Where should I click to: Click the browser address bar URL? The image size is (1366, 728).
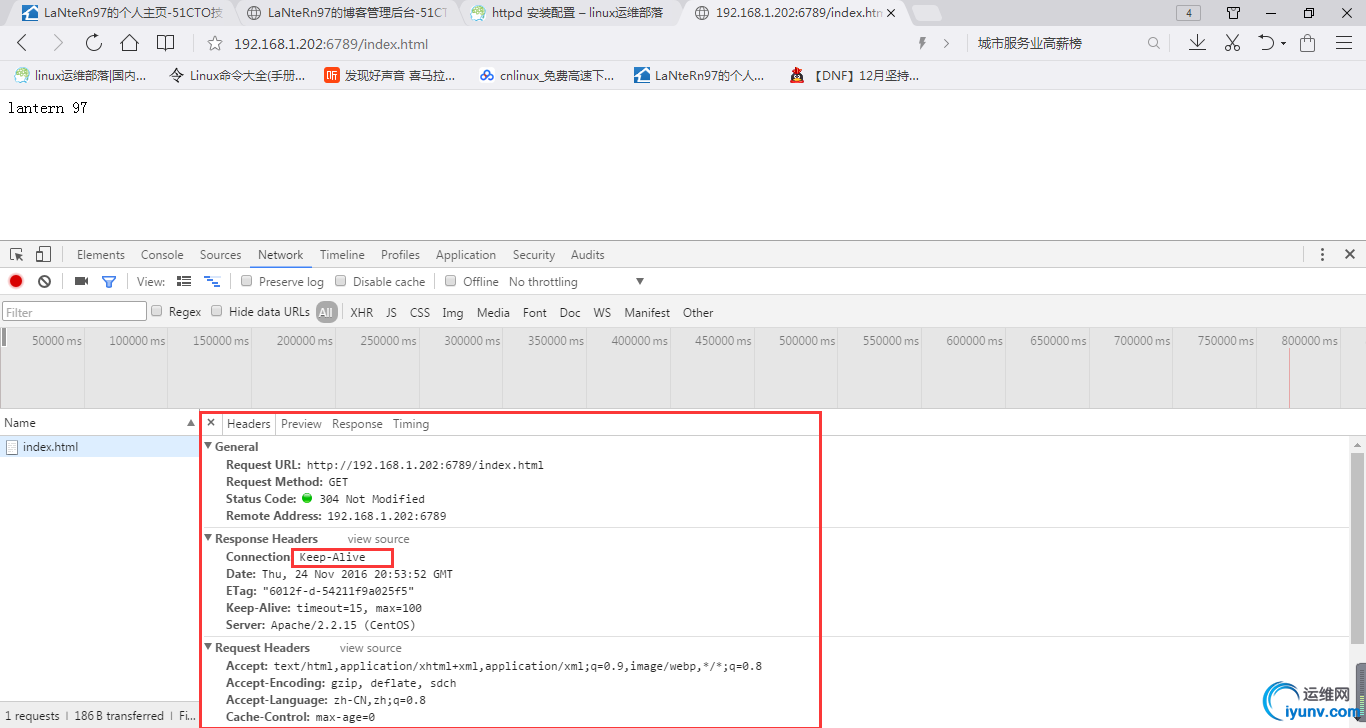tap(331, 43)
